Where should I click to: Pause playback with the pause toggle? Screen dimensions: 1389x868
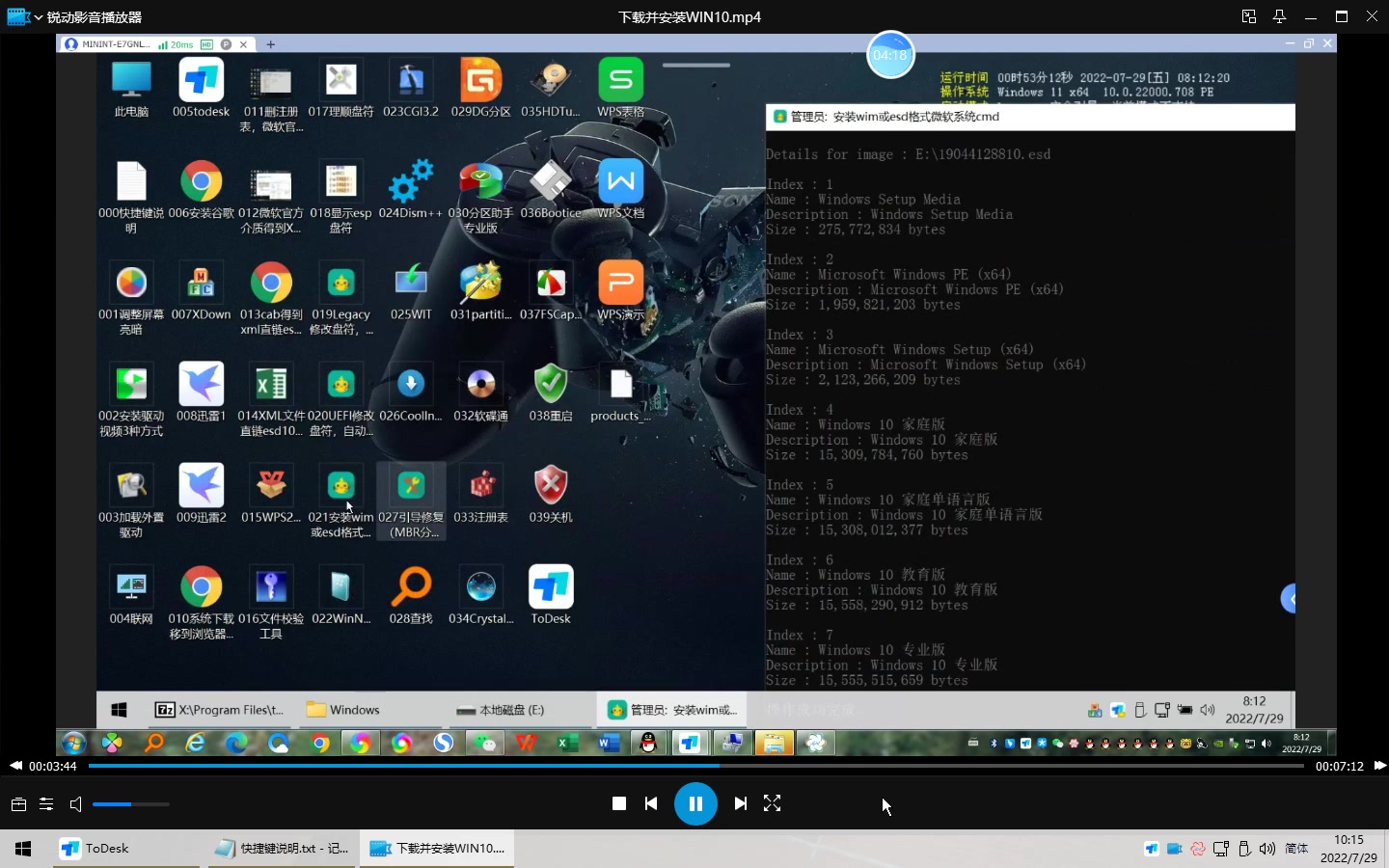tap(695, 802)
